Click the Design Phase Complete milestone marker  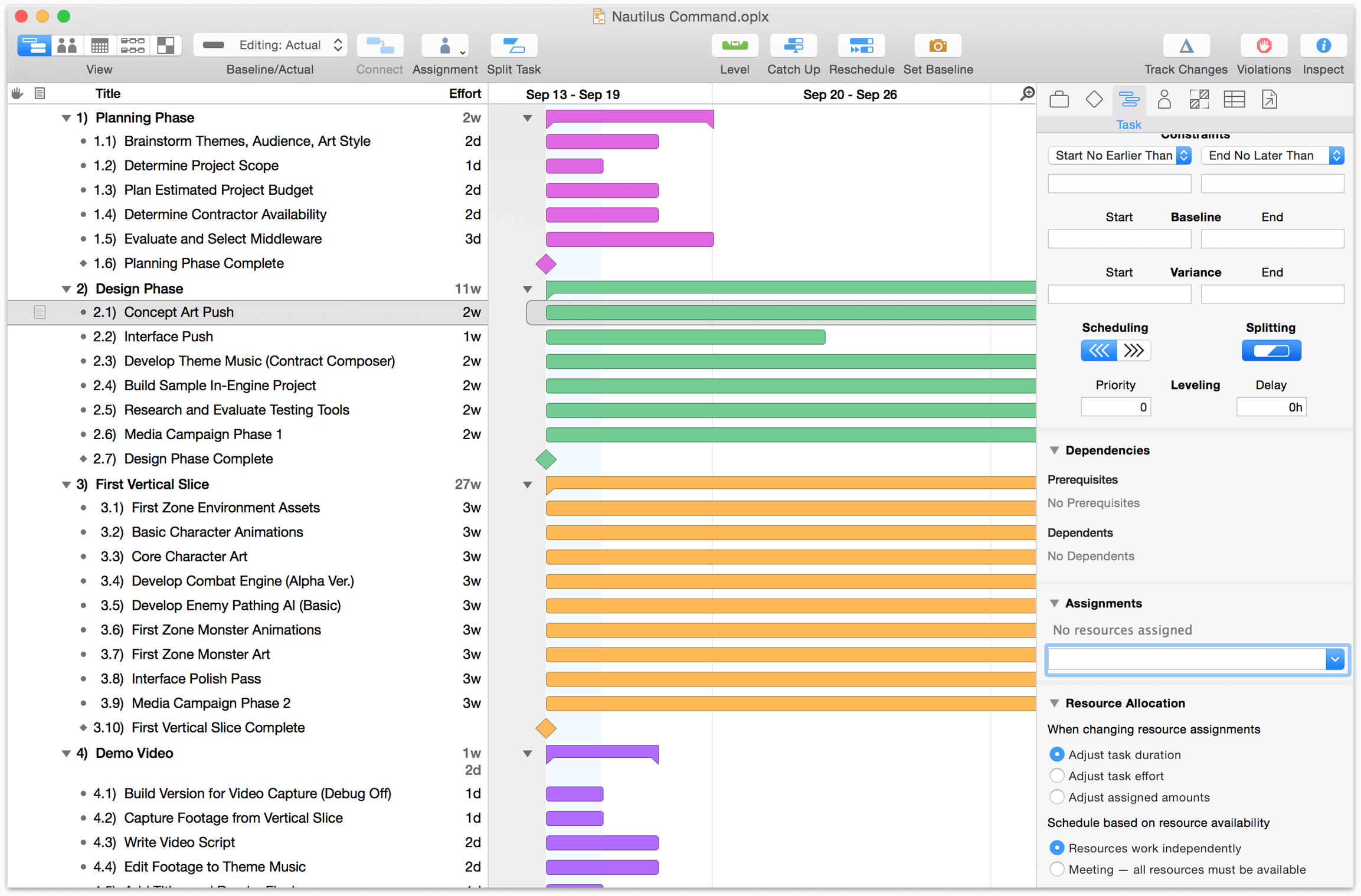(x=547, y=459)
